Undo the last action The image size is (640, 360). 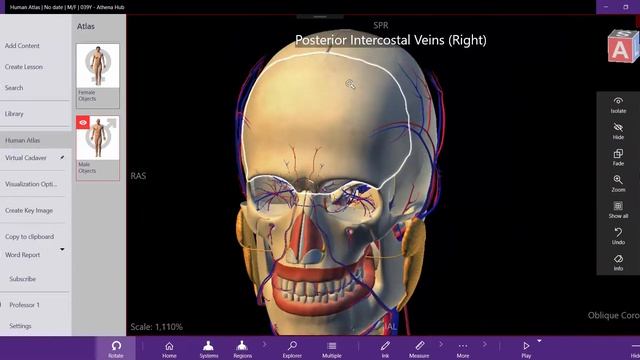click(x=618, y=236)
